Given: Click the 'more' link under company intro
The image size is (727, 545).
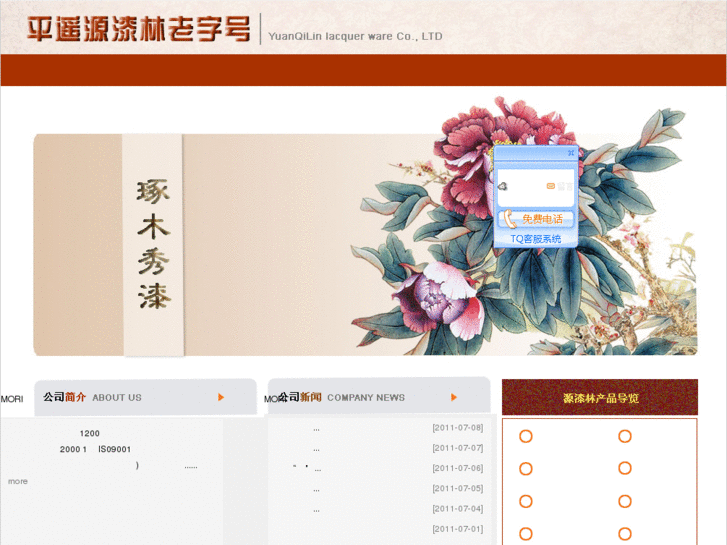Looking at the screenshot, I should (18, 481).
